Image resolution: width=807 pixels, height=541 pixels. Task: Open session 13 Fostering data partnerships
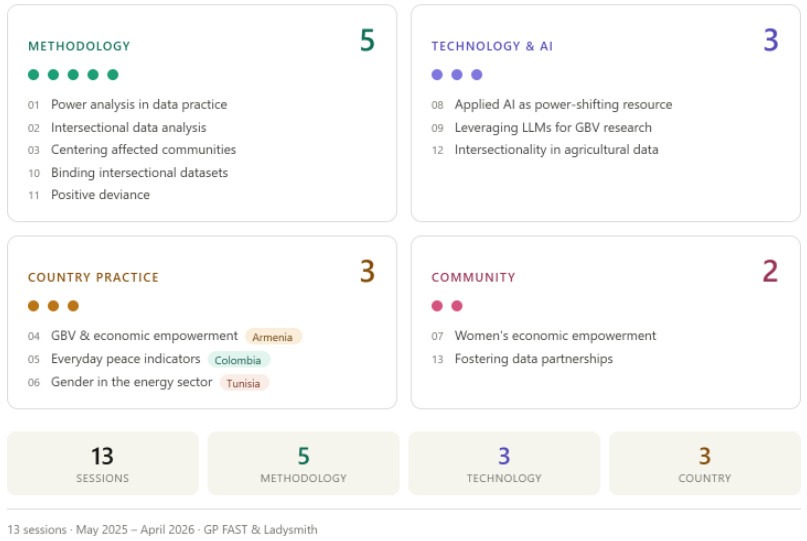522,359
